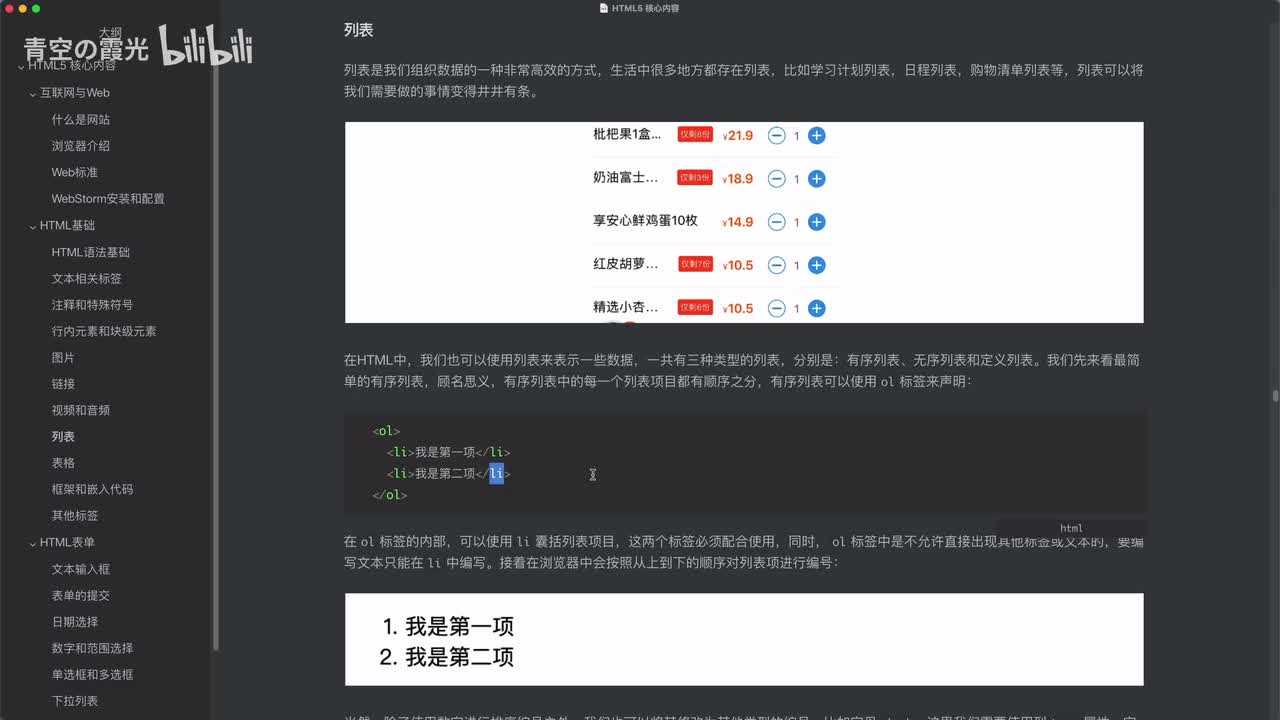Collapse the HTML基础 section chevron
Image resolution: width=1280 pixels, height=720 pixels.
click(32, 226)
